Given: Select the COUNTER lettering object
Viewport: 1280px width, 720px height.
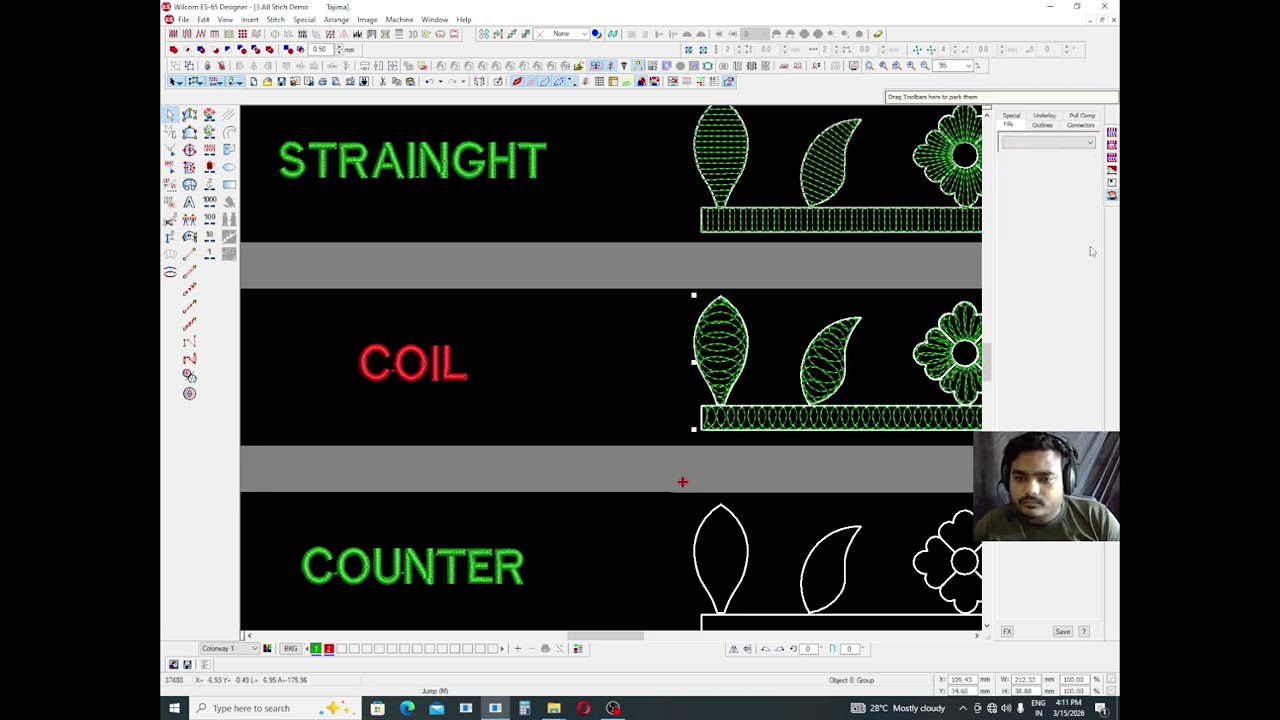Looking at the screenshot, I should [x=412, y=566].
